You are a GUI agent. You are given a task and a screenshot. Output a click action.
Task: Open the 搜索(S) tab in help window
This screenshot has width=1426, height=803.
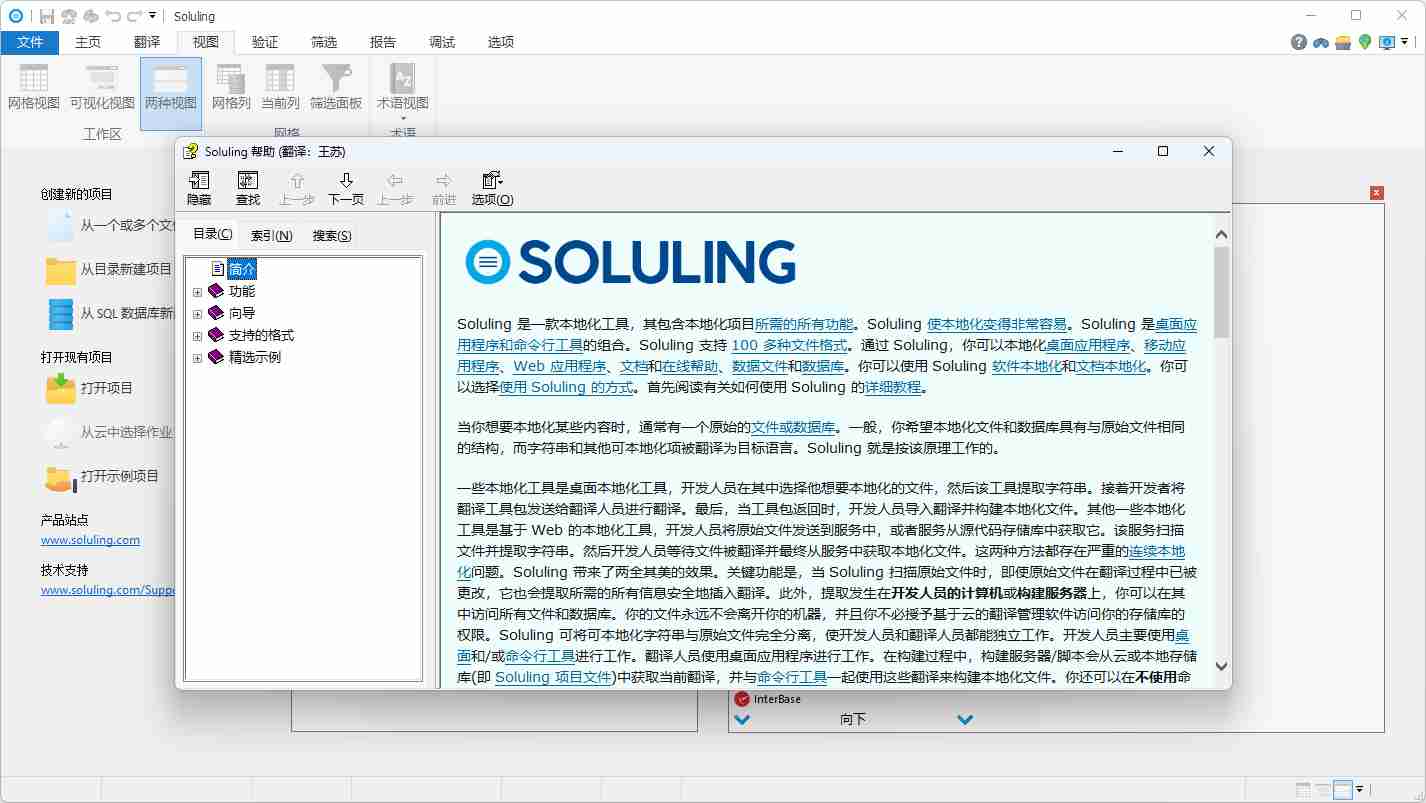click(329, 235)
